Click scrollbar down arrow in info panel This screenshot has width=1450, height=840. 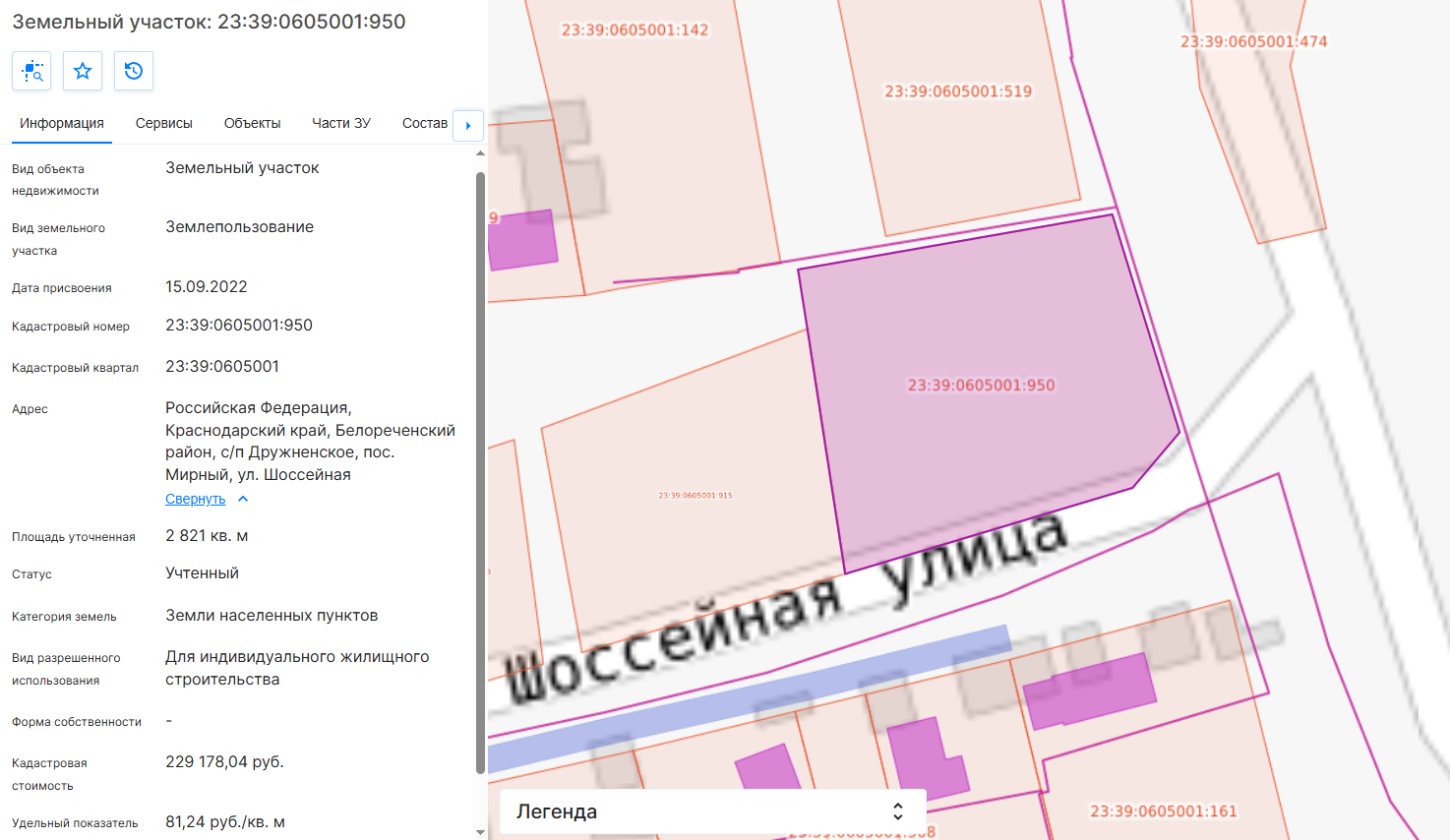point(480,833)
